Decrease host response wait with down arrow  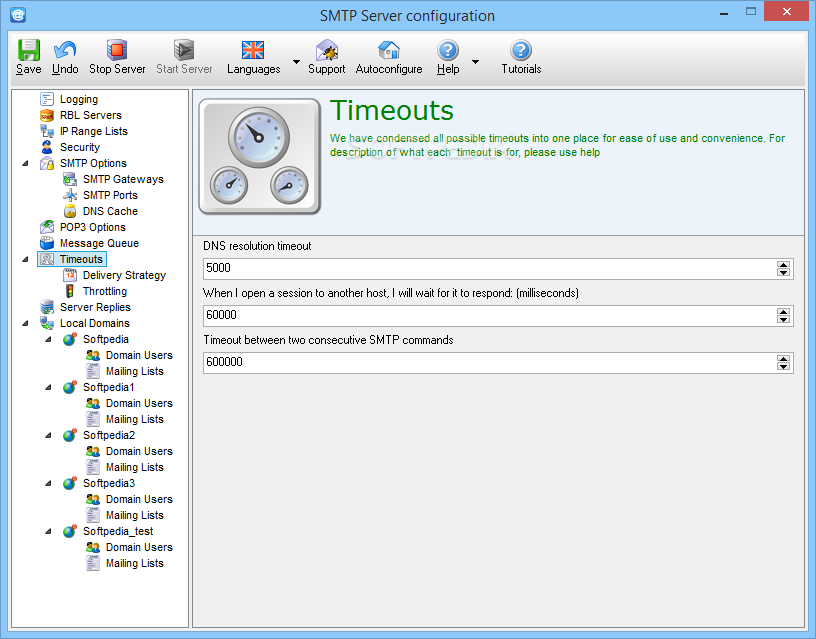783,320
